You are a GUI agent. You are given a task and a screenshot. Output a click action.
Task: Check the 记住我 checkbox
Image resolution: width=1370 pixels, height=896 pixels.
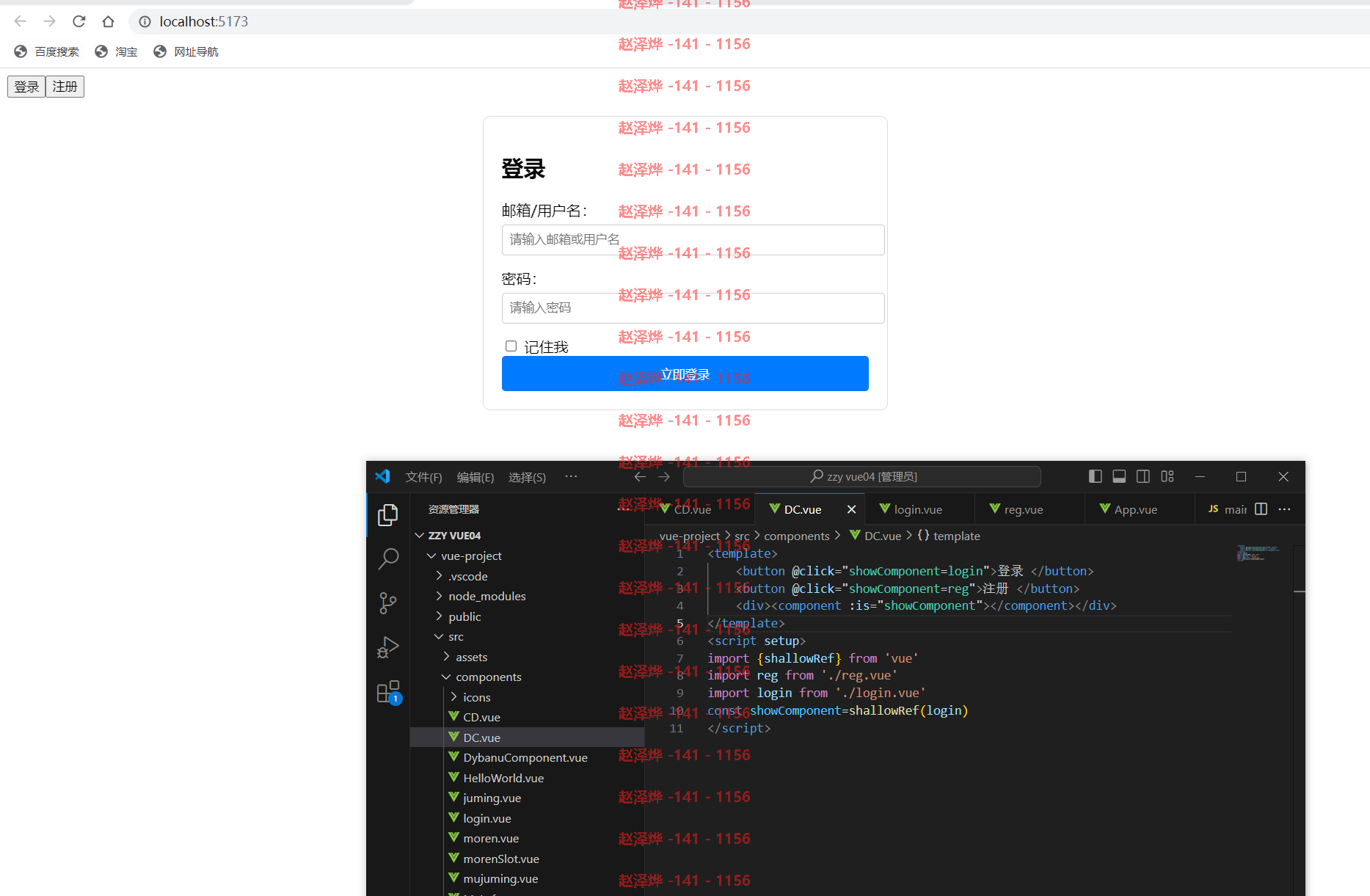click(x=511, y=346)
